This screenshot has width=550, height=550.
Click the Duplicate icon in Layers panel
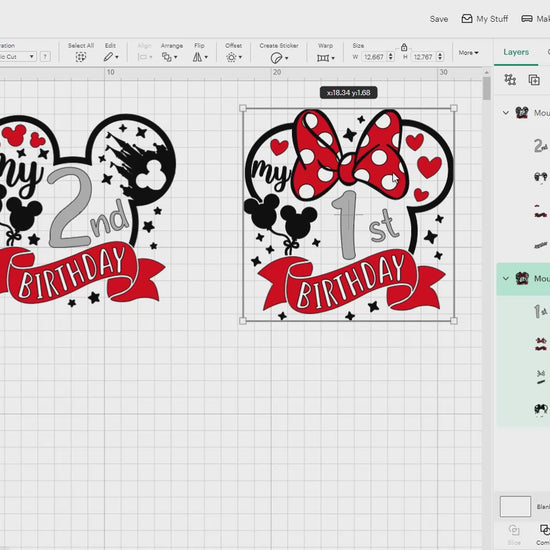pos(534,80)
